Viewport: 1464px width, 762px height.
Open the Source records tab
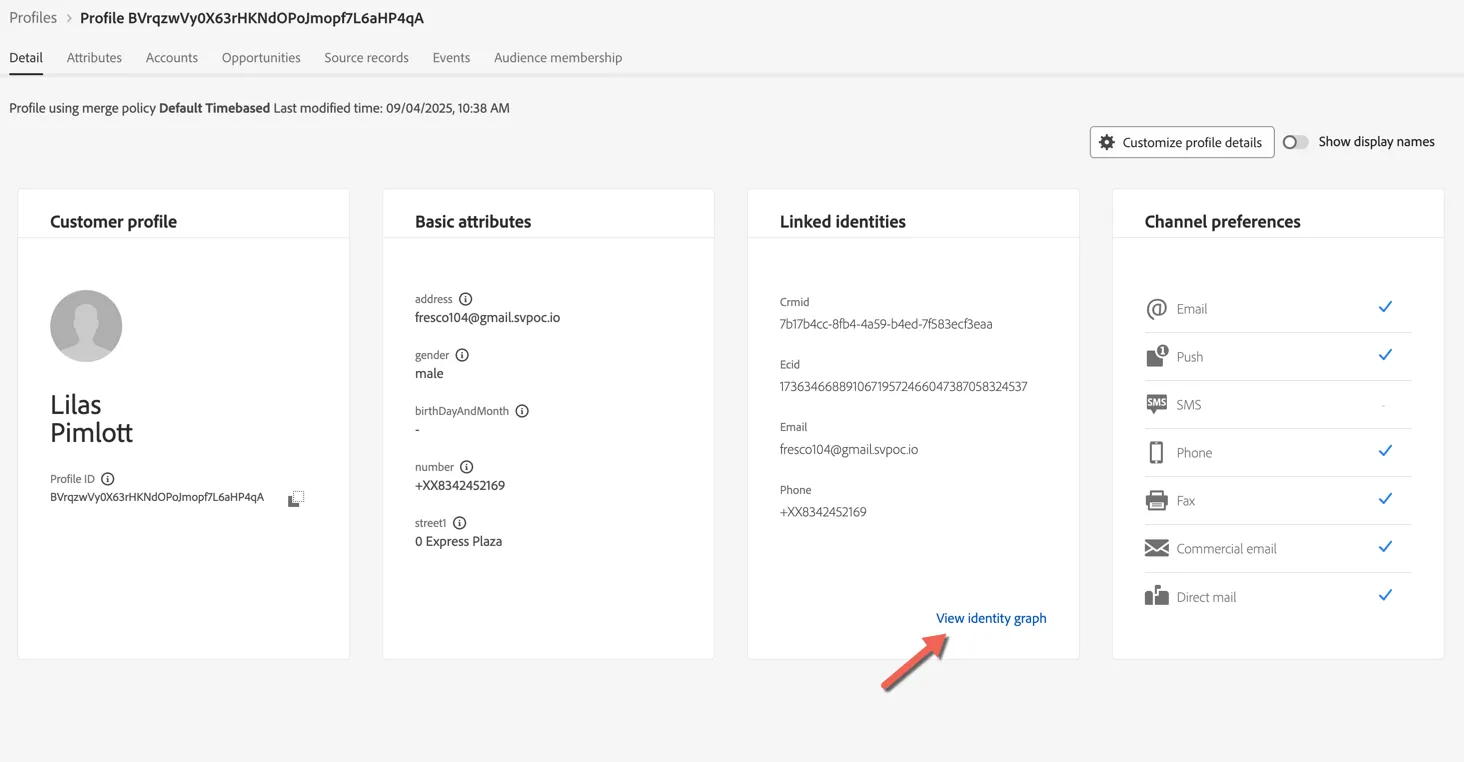(x=366, y=58)
